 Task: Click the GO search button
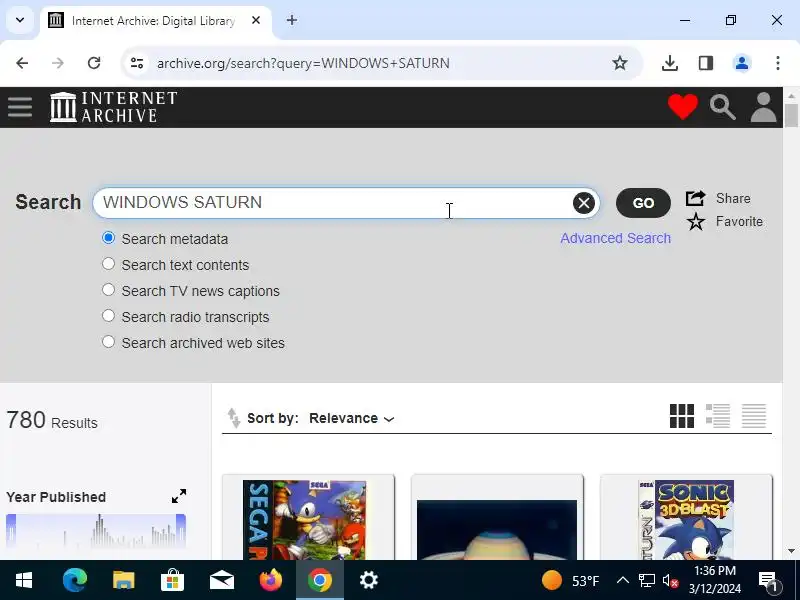pos(643,203)
